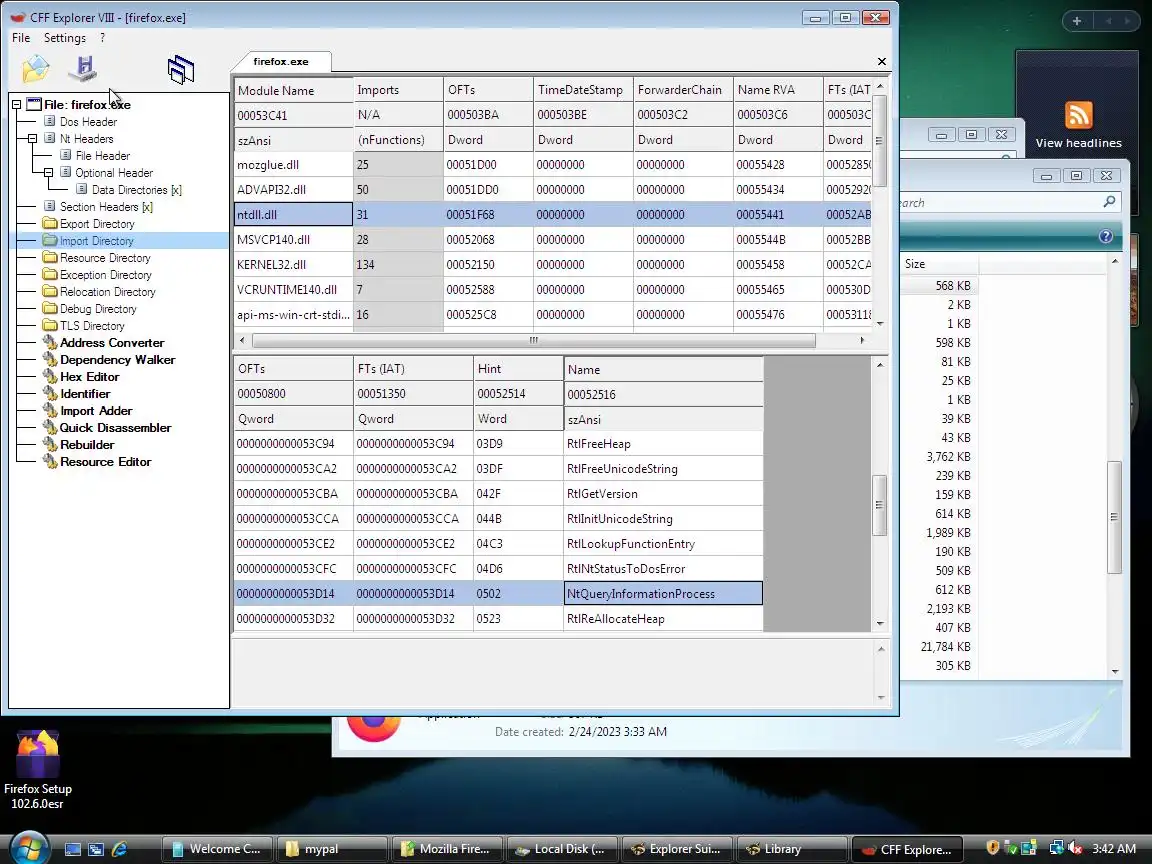1152x864 pixels.
Task: Select Dos Header in the tree
Action: point(88,122)
